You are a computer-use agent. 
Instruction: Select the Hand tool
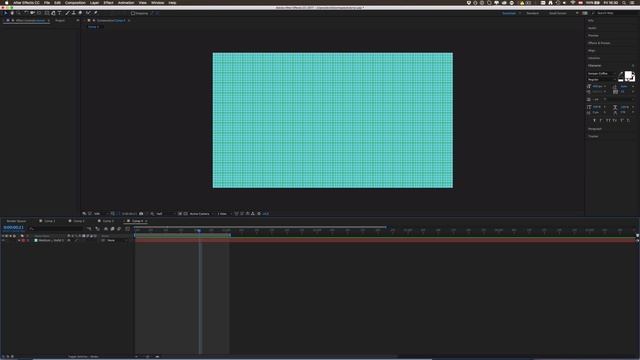tap(12, 13)
